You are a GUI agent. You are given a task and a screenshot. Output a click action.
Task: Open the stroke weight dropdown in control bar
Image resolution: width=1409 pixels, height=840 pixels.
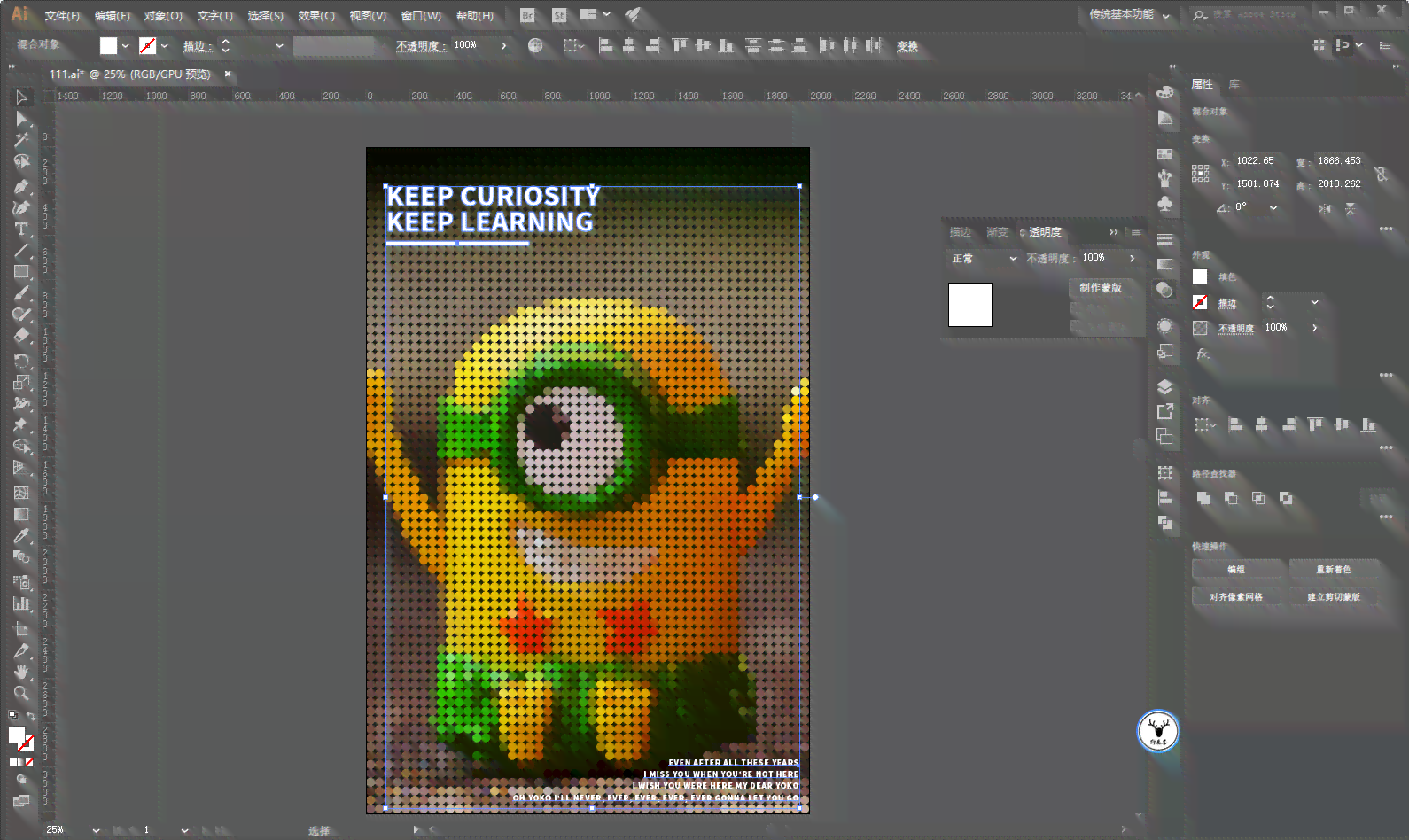(279, 45)
